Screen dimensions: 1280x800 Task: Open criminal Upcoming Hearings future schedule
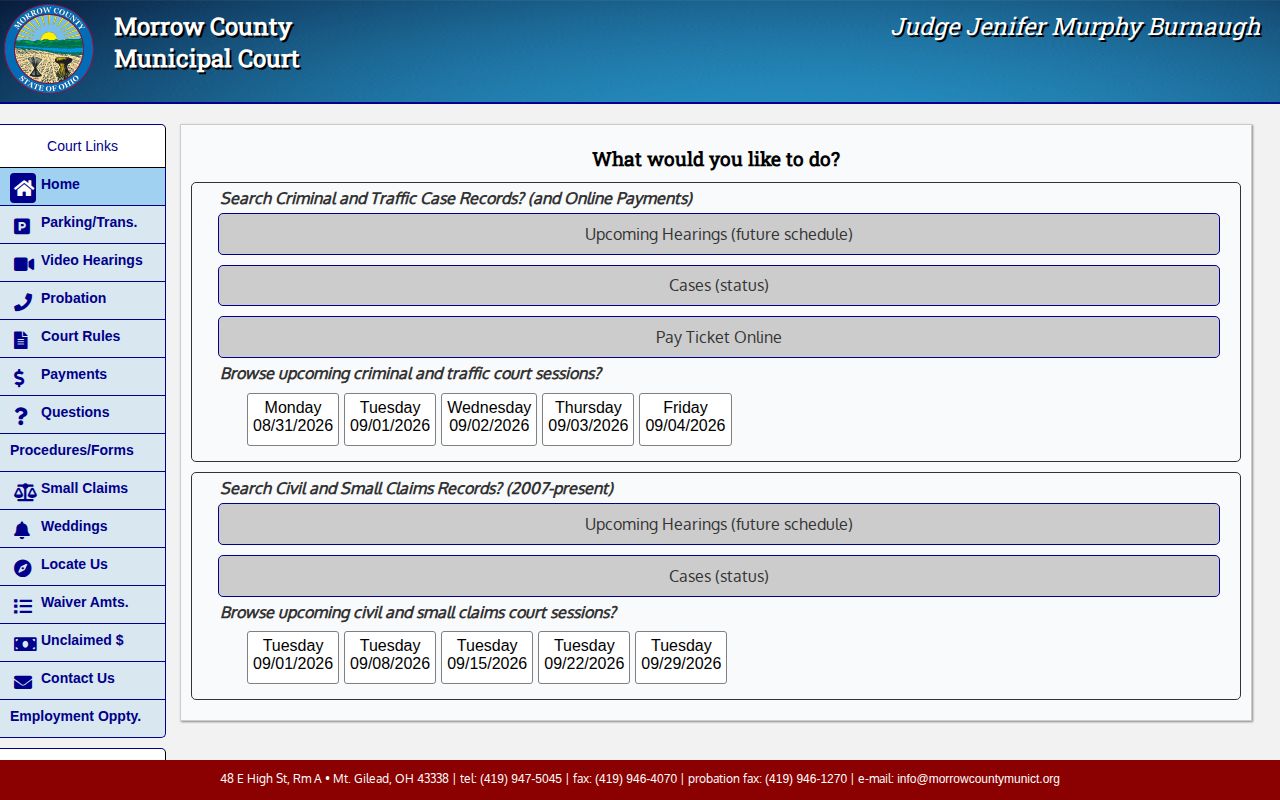(719, 234)
